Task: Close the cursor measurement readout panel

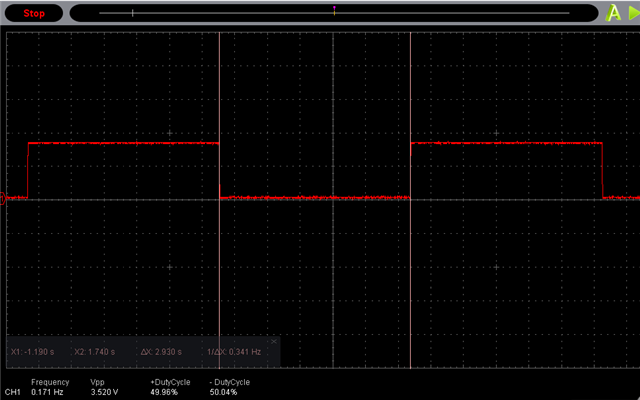Action: point(274,341)
